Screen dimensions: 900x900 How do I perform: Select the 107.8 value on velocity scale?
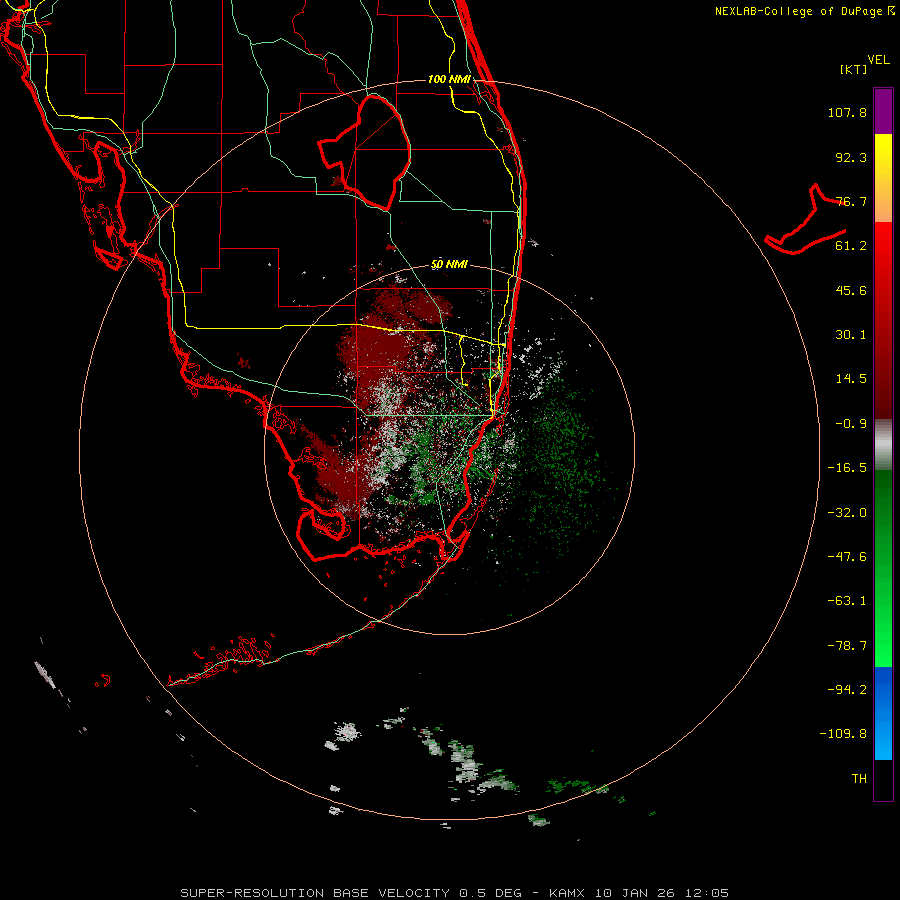(847, 112)
